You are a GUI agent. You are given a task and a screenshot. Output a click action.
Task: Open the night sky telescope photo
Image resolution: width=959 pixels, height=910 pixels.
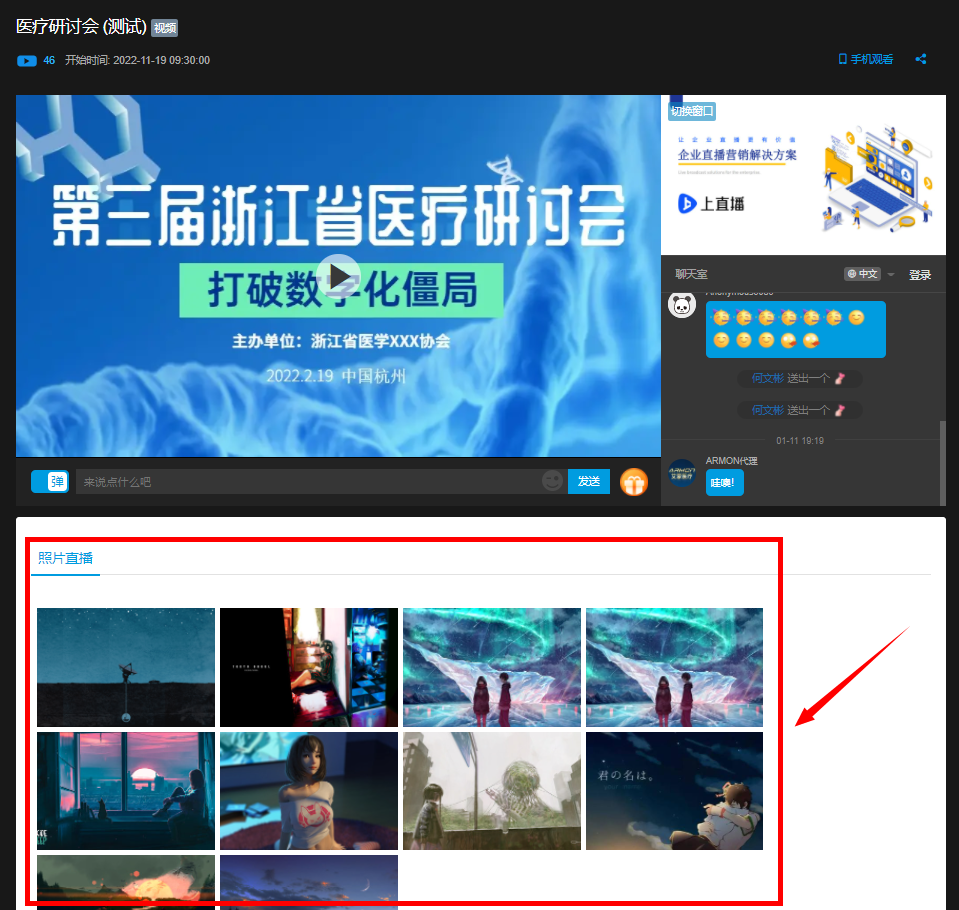tap(126, 667)
